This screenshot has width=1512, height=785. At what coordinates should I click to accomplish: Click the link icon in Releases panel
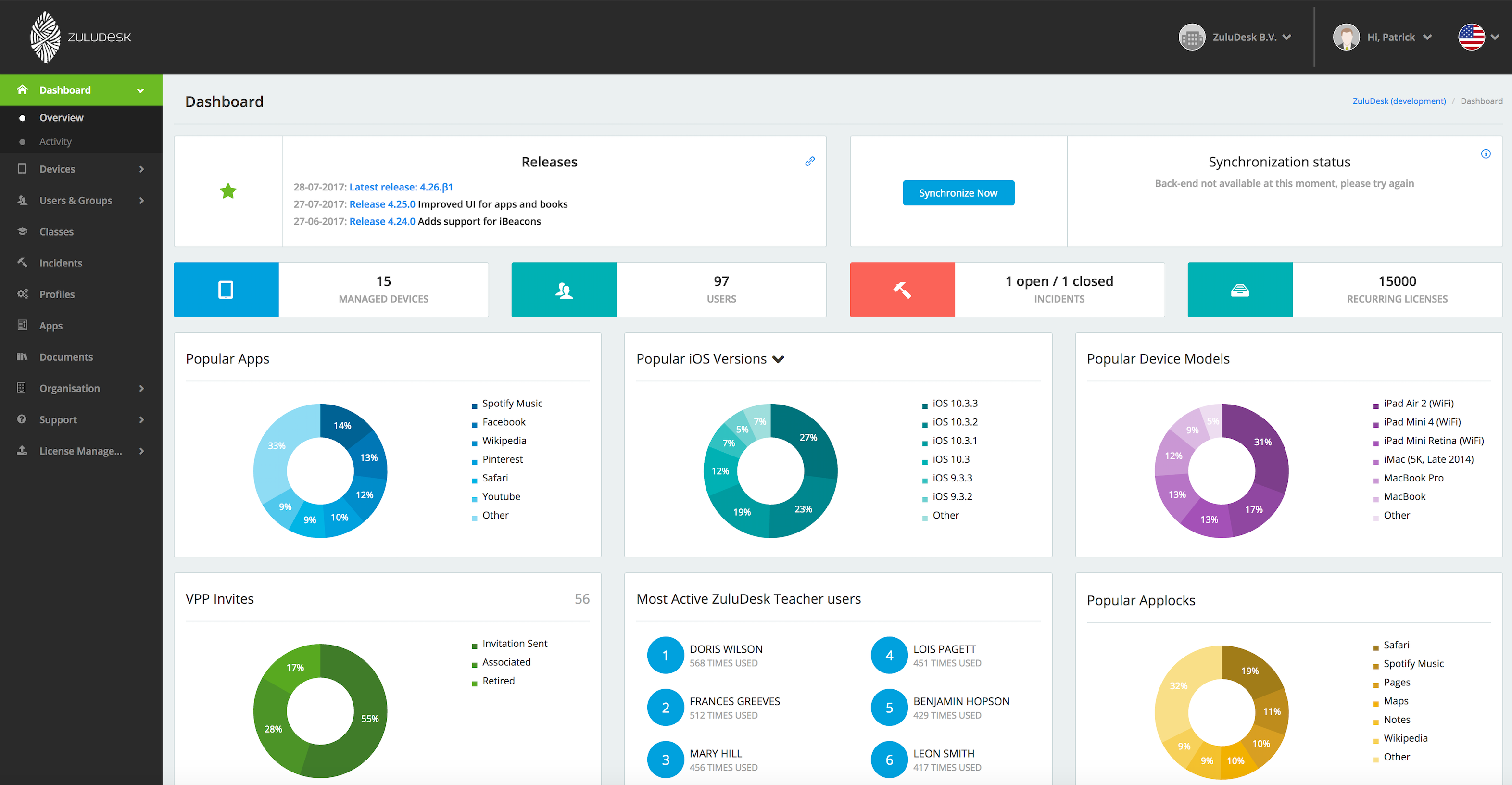[809, 161]
